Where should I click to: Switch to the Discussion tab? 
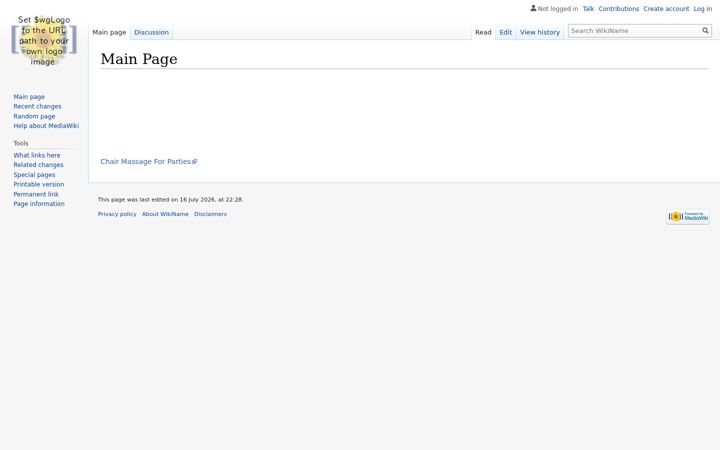[x=151, y=32]
